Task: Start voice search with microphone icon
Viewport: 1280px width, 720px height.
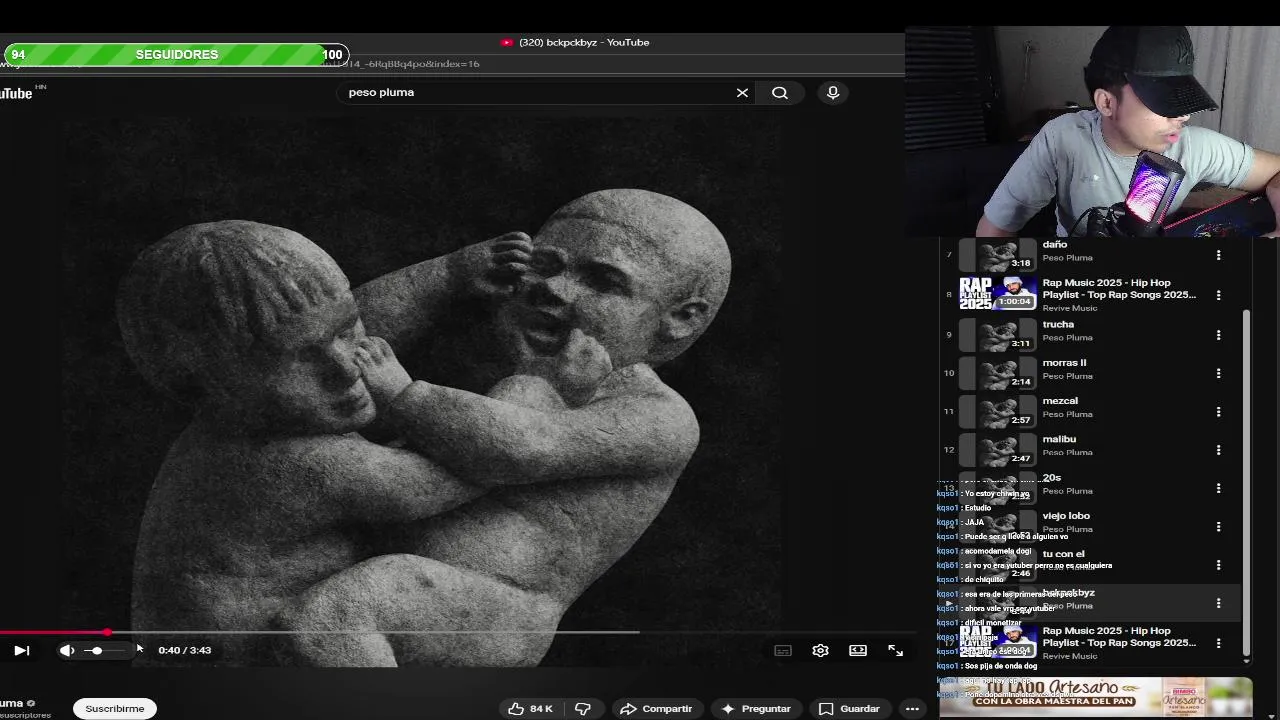Action: 833,92
